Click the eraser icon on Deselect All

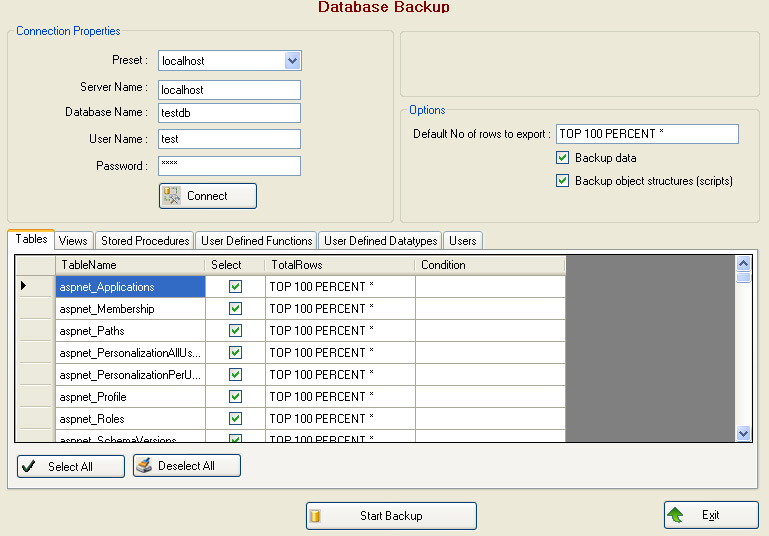tap(144, 465)
